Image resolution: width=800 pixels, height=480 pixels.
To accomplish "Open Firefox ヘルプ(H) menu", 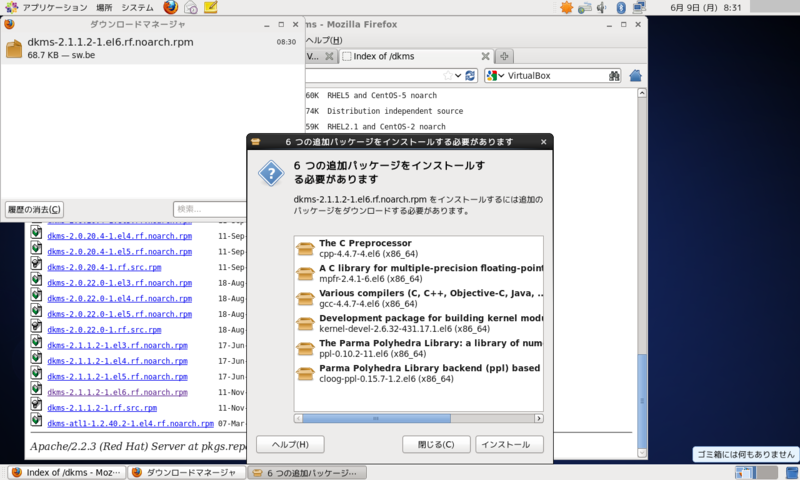I will pyautogui.click(x=323, y=40).
